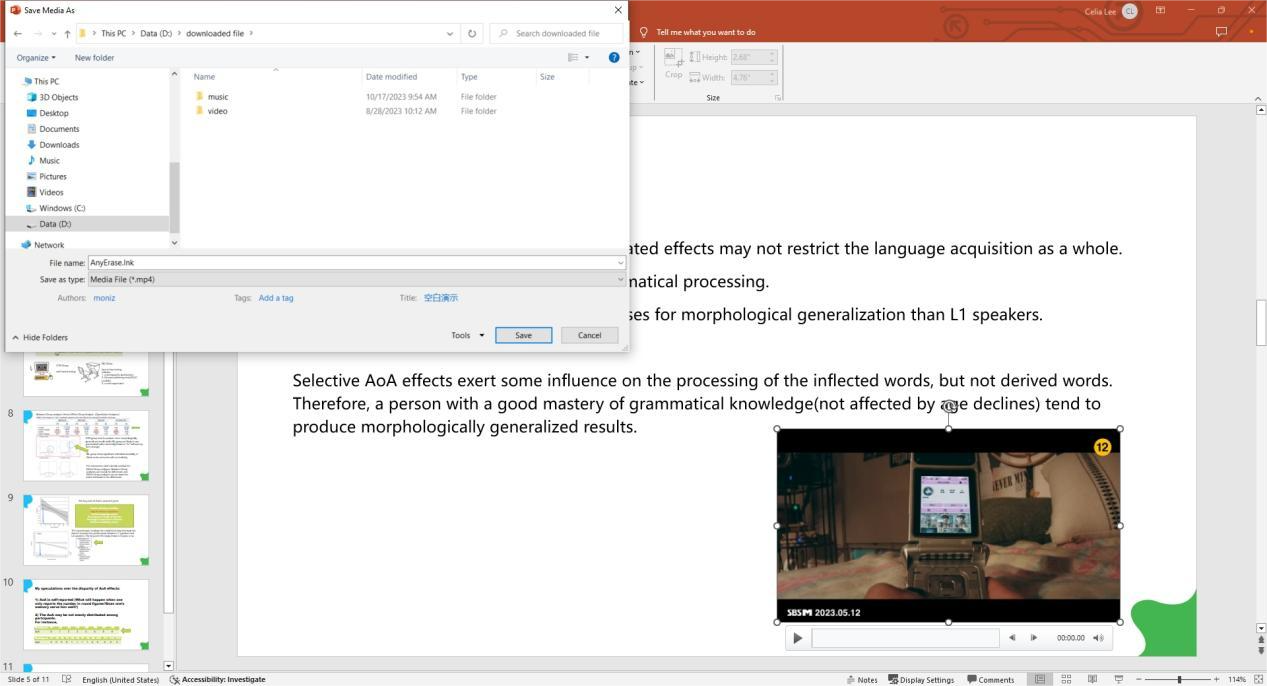Click the Add a tag link
The width and height of the screenshot is (1267, 686).
click(x=276, y=297)
